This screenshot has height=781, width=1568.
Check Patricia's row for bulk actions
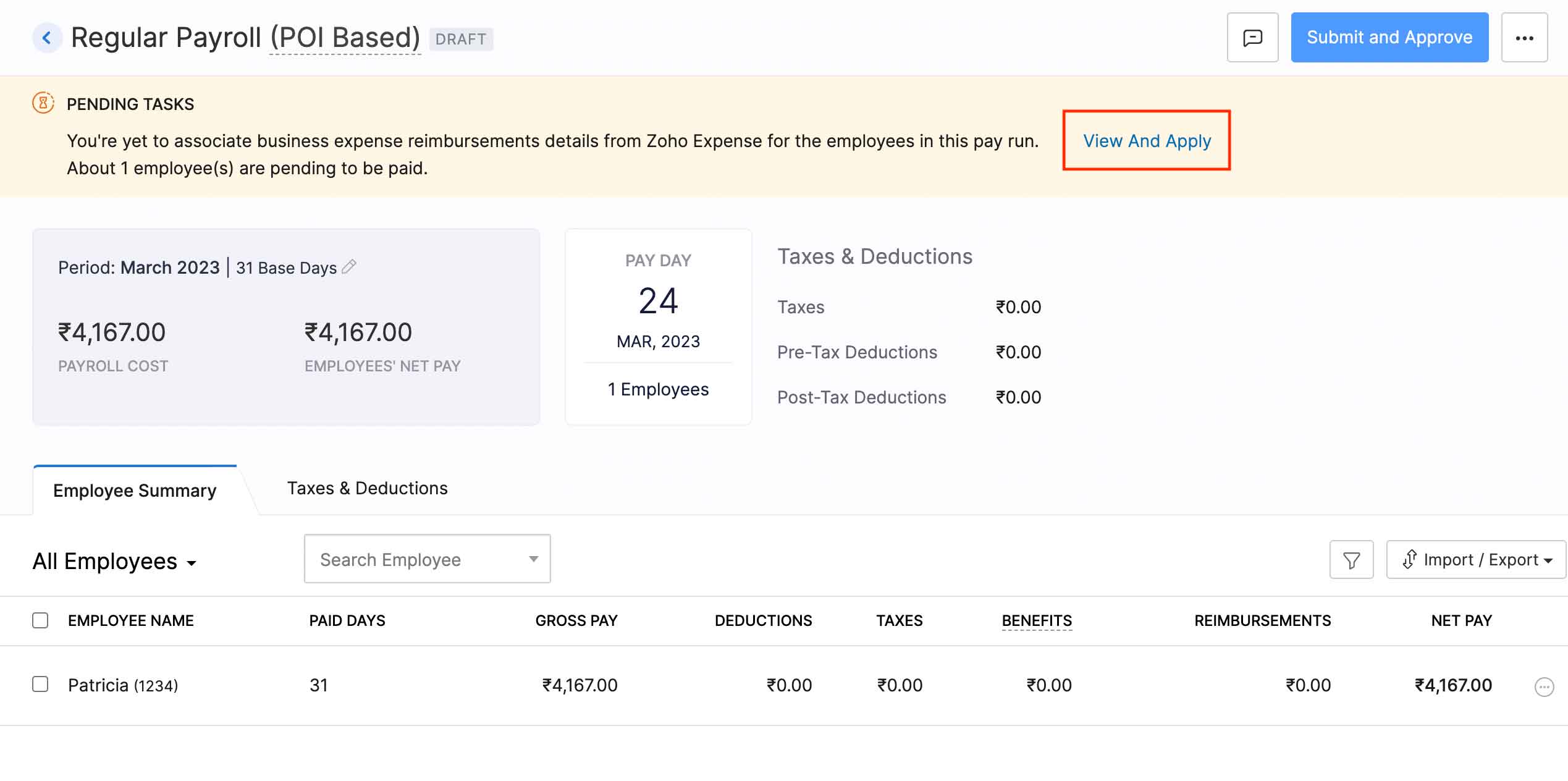coord(40,685)
